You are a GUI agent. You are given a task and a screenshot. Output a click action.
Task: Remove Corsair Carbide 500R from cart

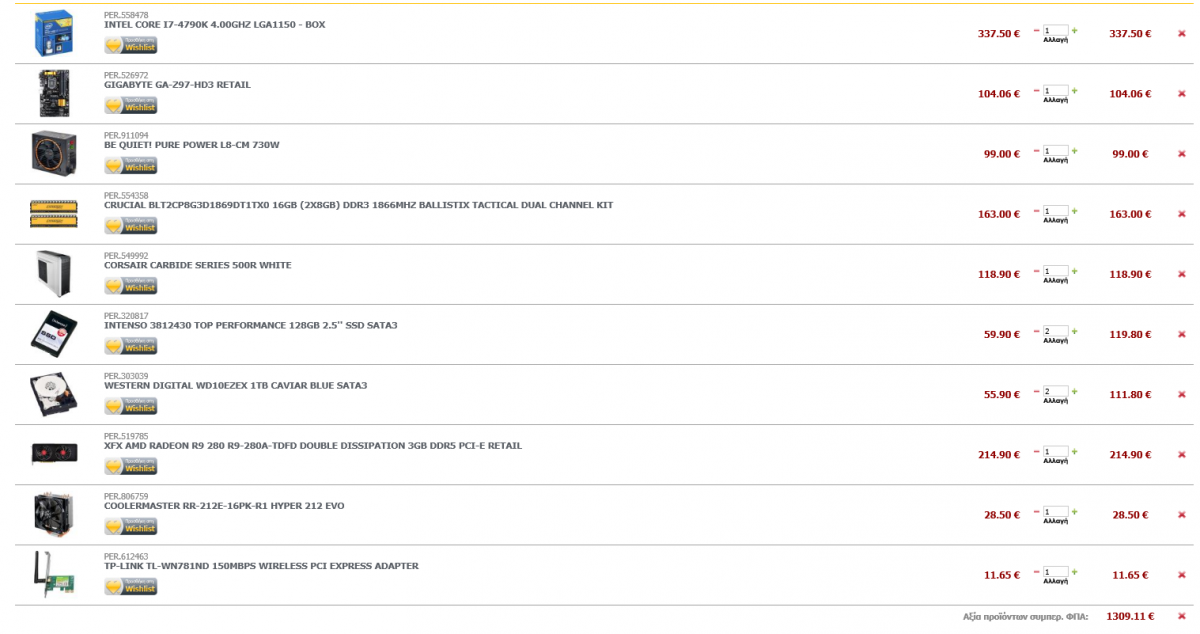(x=1181, y=273)
